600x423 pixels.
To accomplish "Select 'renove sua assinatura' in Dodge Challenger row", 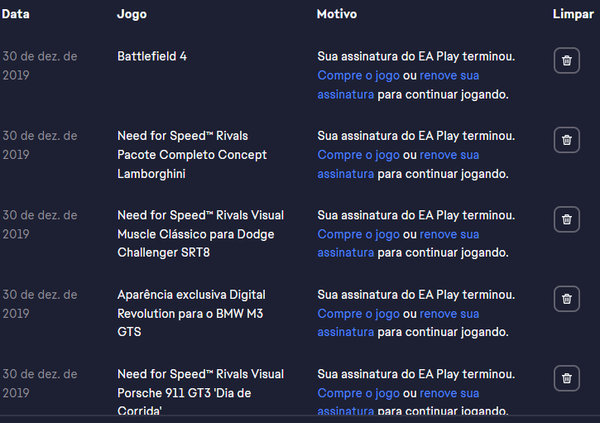I will pos(449,234).
